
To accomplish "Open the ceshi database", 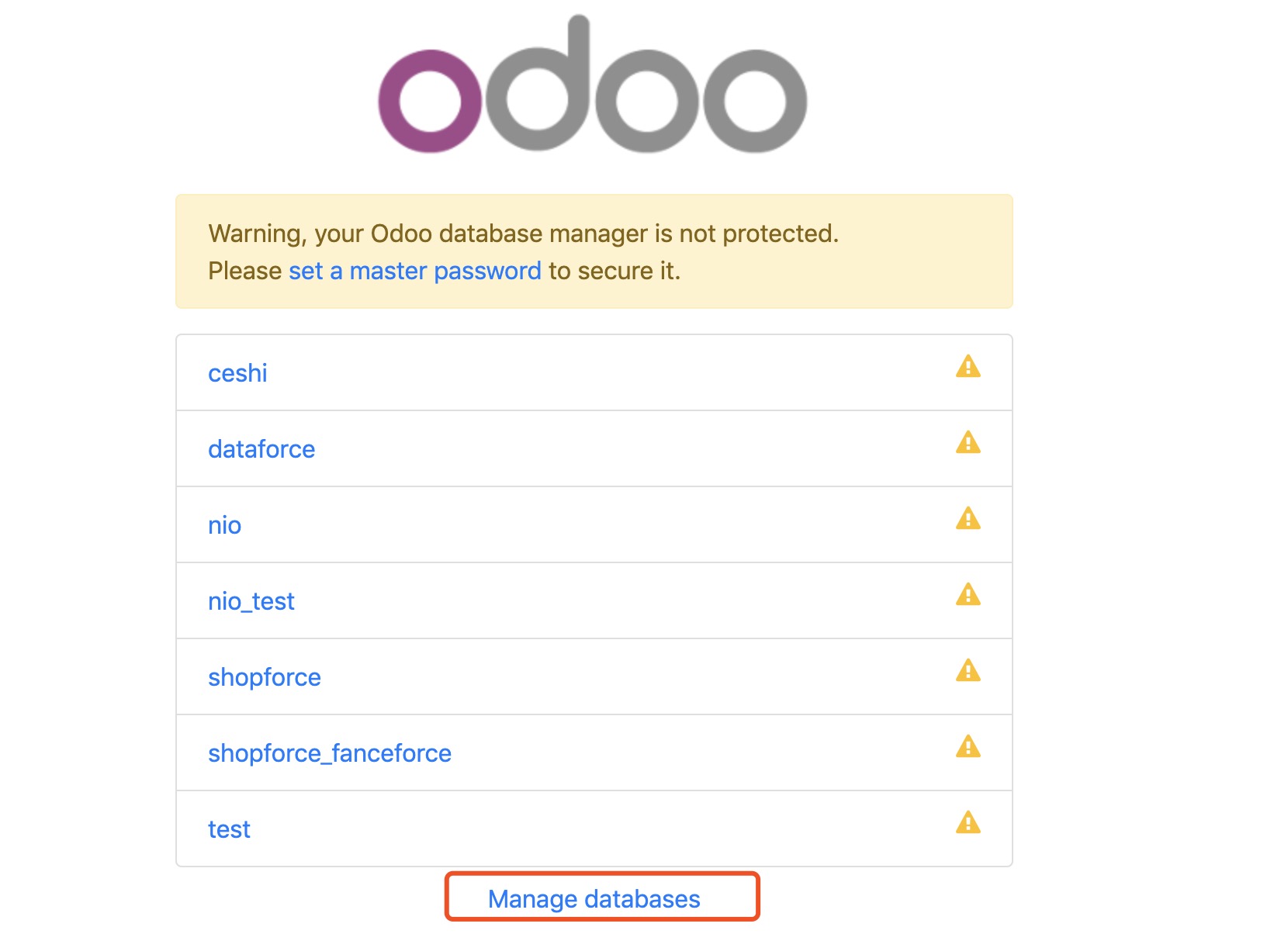I will click(x=237, y=373).
